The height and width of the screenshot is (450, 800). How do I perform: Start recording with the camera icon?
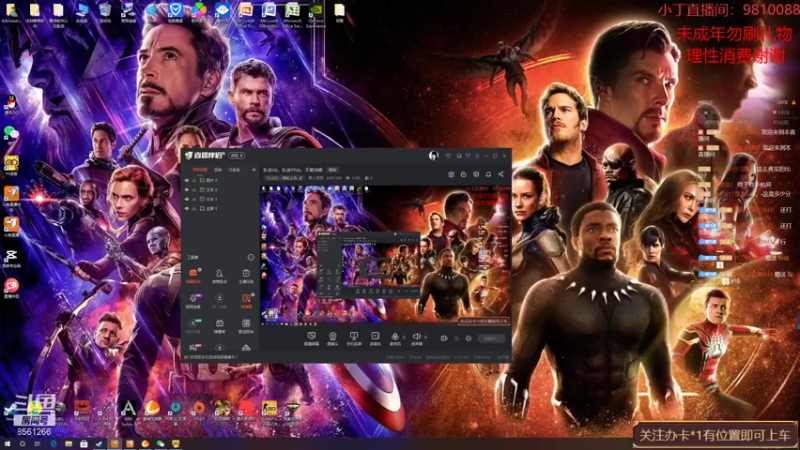(444, 338)
